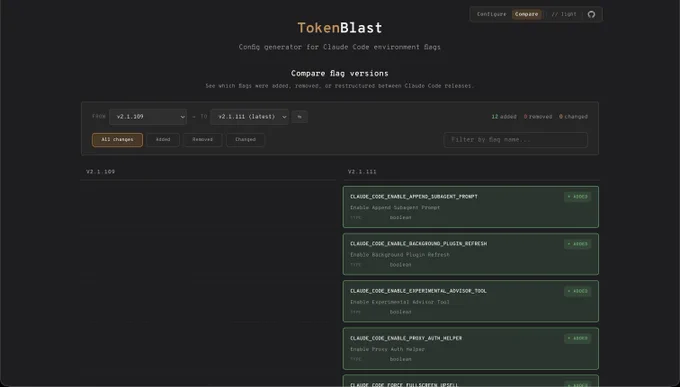Click the 12 added count
The image size is (680, 387).
[504, 117]
